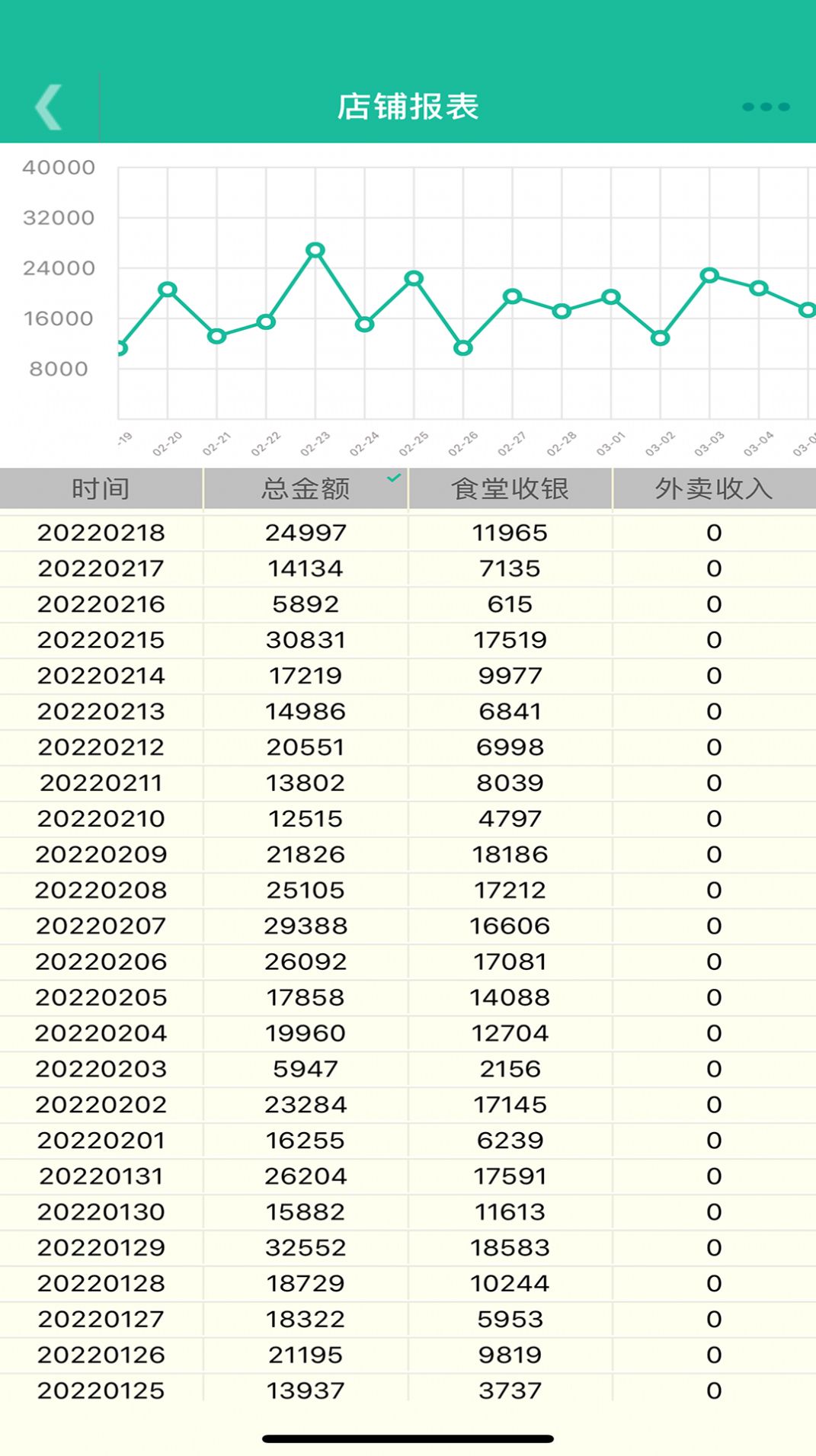Select total amount 30831 cell
Screen dimensions: 816x1456
pos(306,640)
